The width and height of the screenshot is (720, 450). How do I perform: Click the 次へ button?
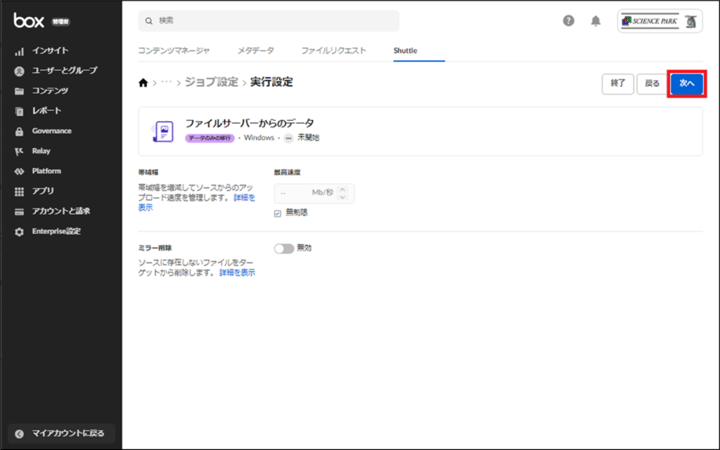687,84
